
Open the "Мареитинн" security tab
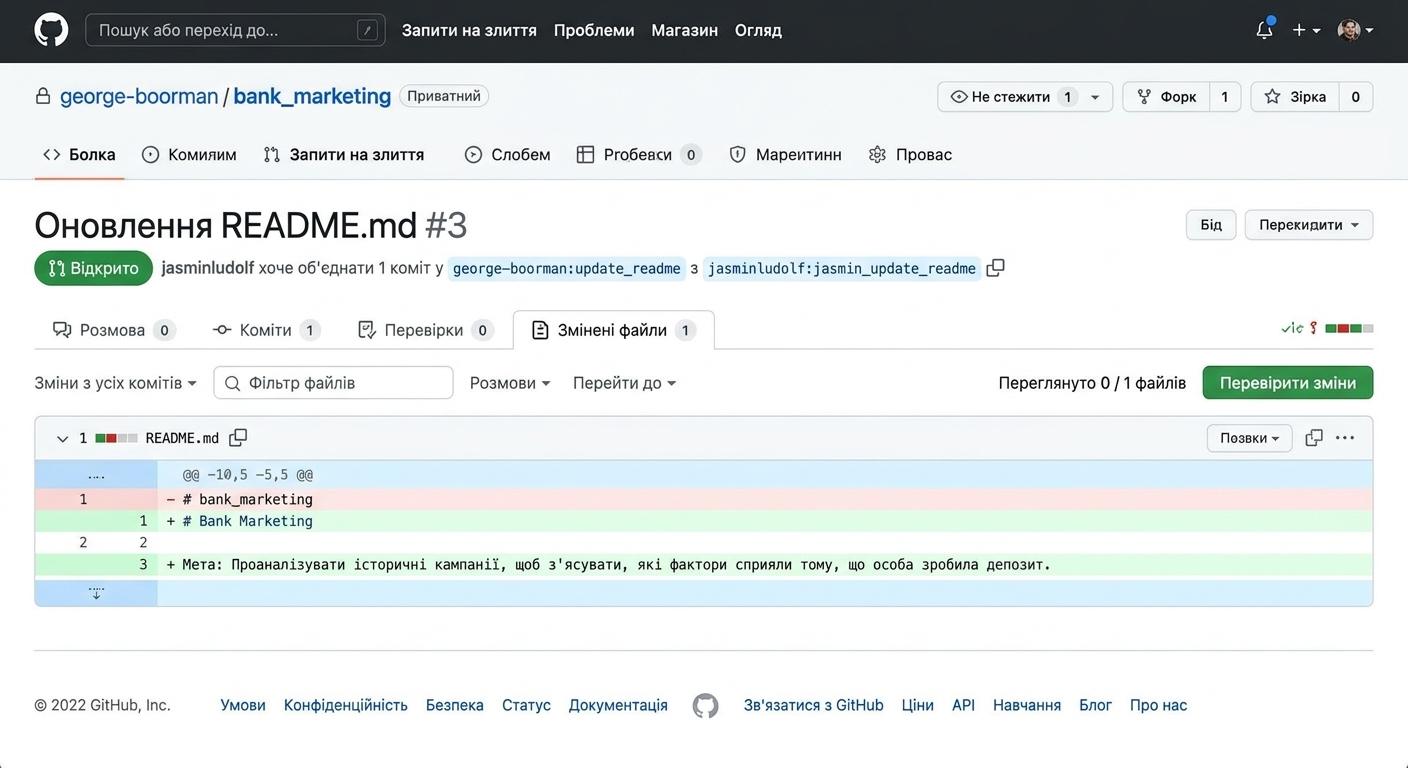pyautogui.click(x=785, y=154)
